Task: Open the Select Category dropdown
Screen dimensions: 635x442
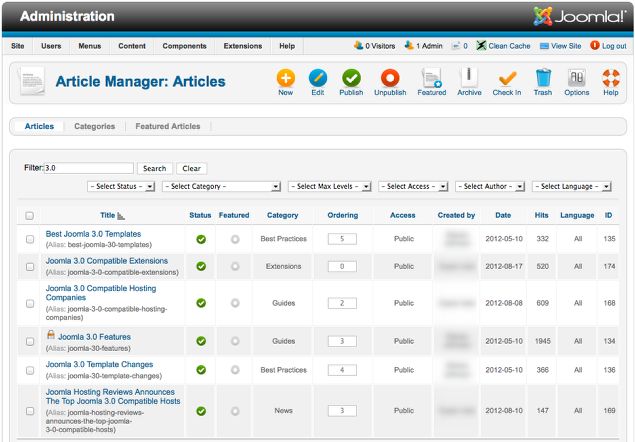Action: click(222, 186)
